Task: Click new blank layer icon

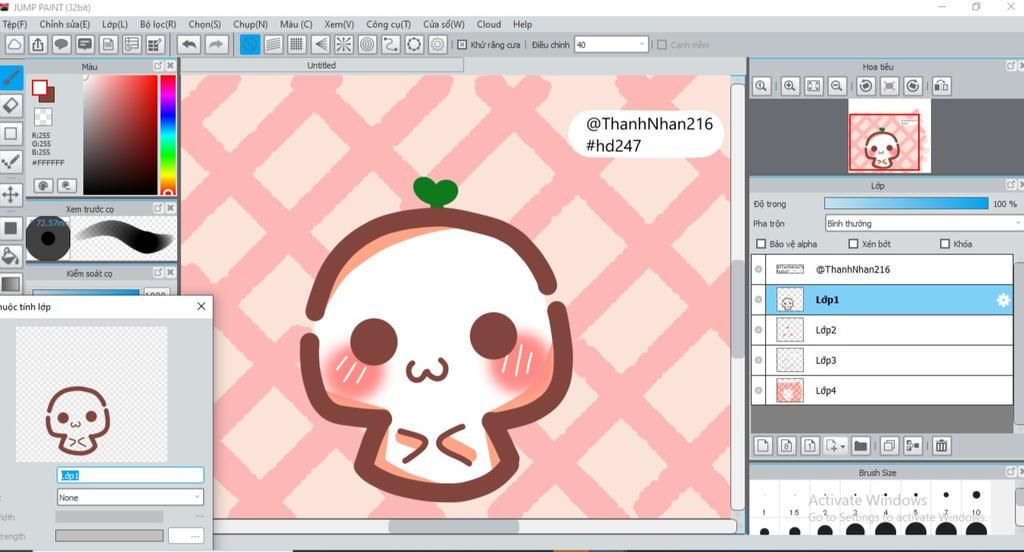Action: [763, 446]
